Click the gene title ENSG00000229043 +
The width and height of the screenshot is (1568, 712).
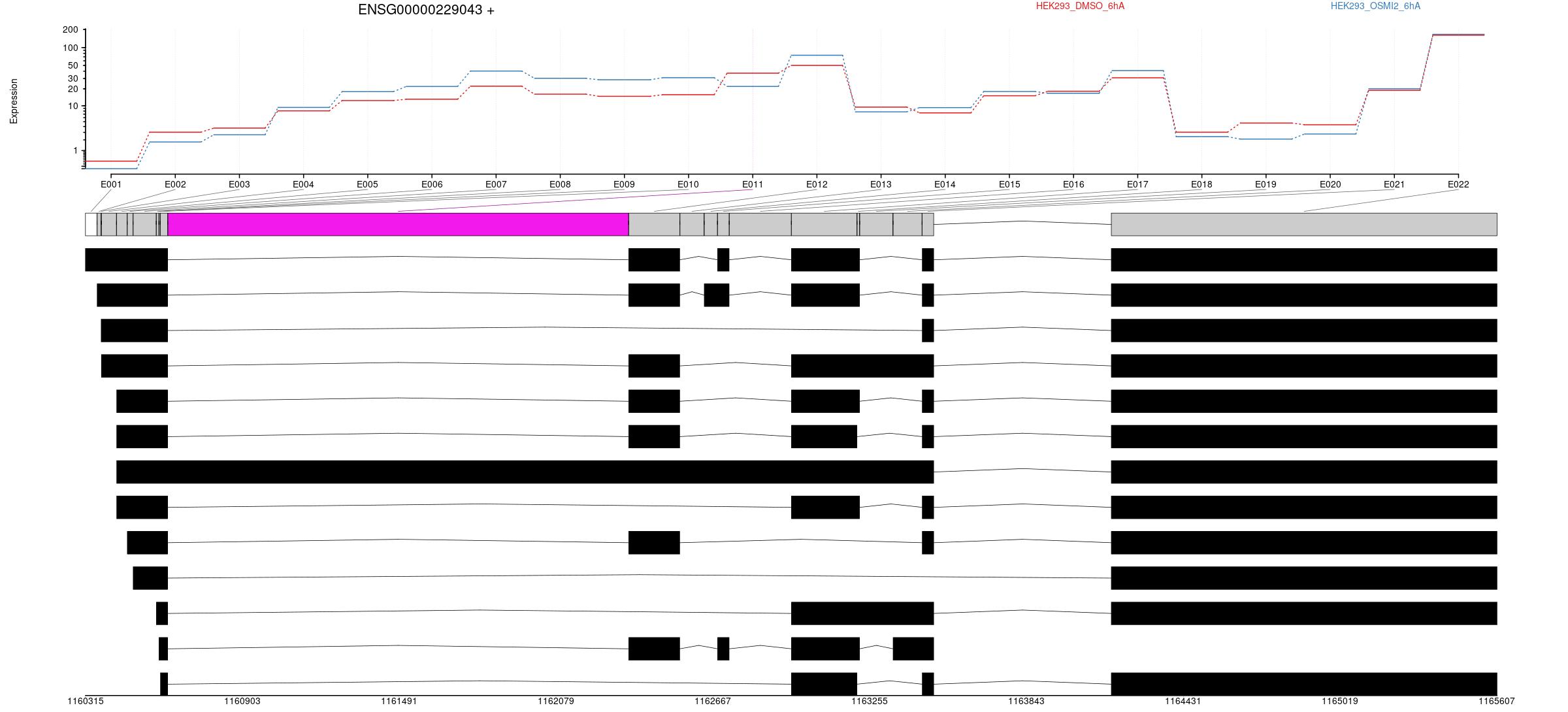click(426, 10)
